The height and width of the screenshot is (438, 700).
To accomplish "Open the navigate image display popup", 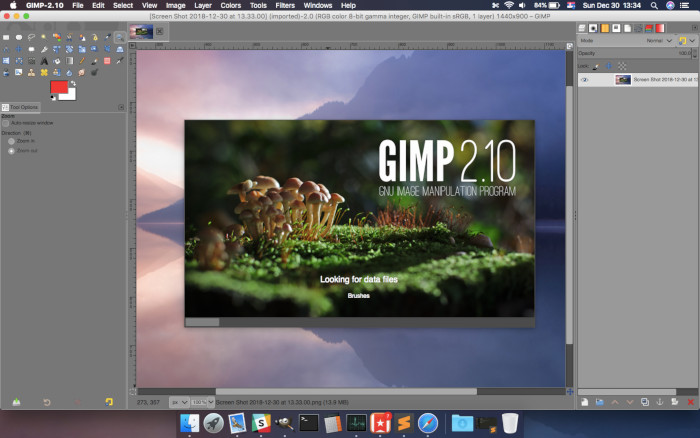I will [570, 392].
